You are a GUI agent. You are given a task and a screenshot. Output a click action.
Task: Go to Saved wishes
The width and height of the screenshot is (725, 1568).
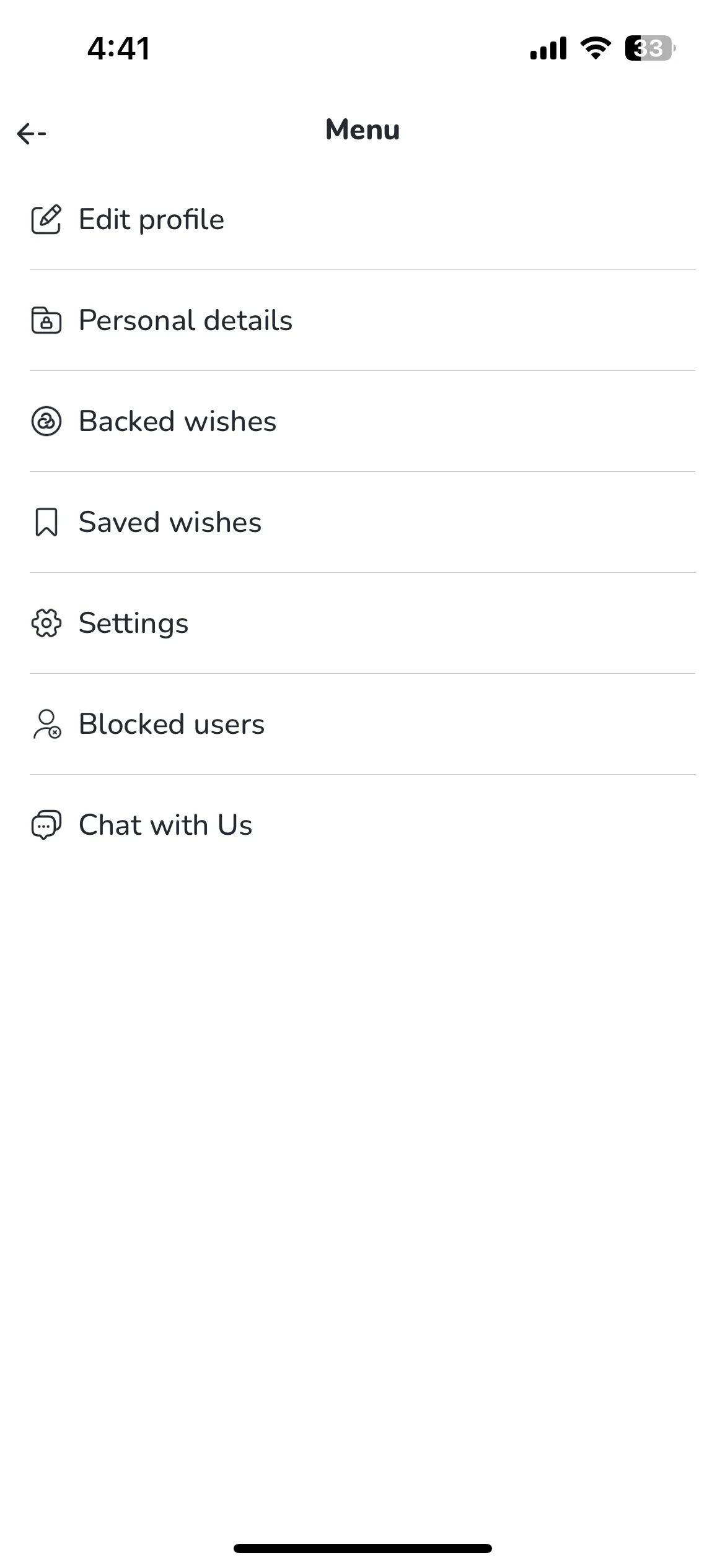pyautogui.click(x=362, y=522)
